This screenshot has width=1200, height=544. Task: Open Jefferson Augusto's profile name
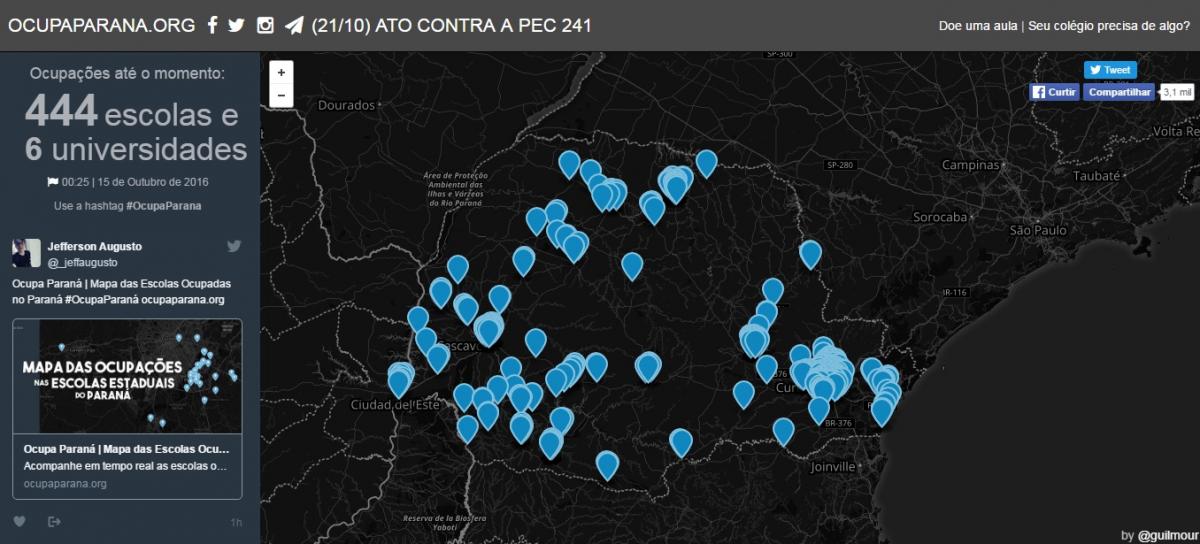[x=94, y=246]
